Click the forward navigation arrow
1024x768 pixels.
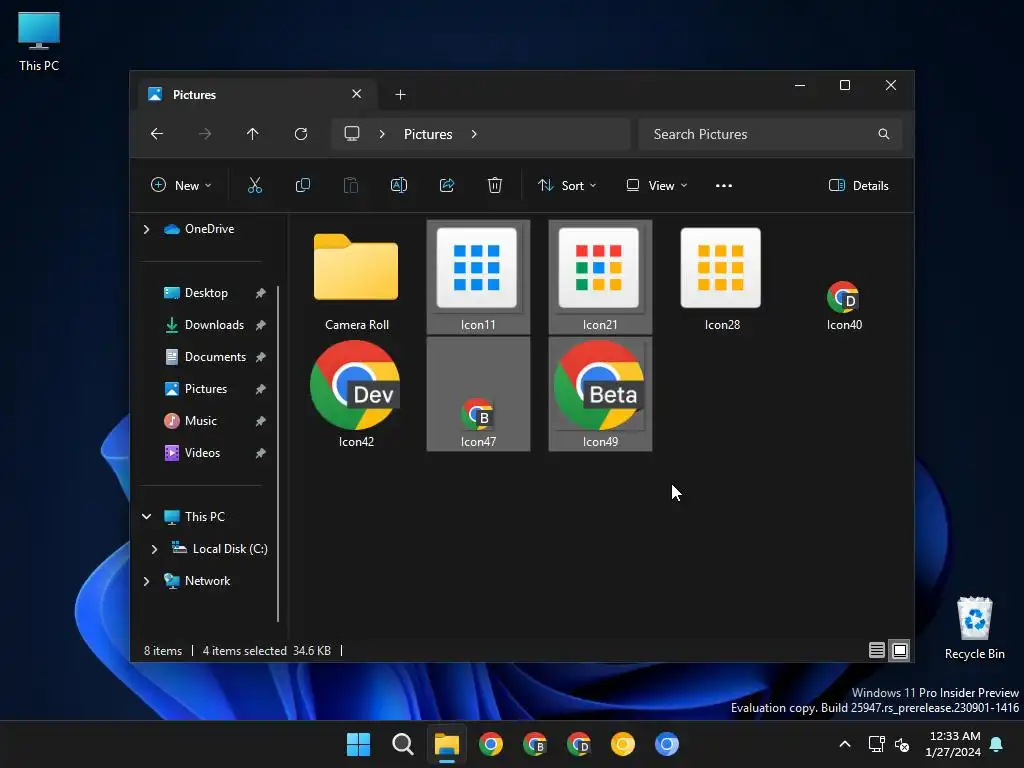click(x=205, y=134)
